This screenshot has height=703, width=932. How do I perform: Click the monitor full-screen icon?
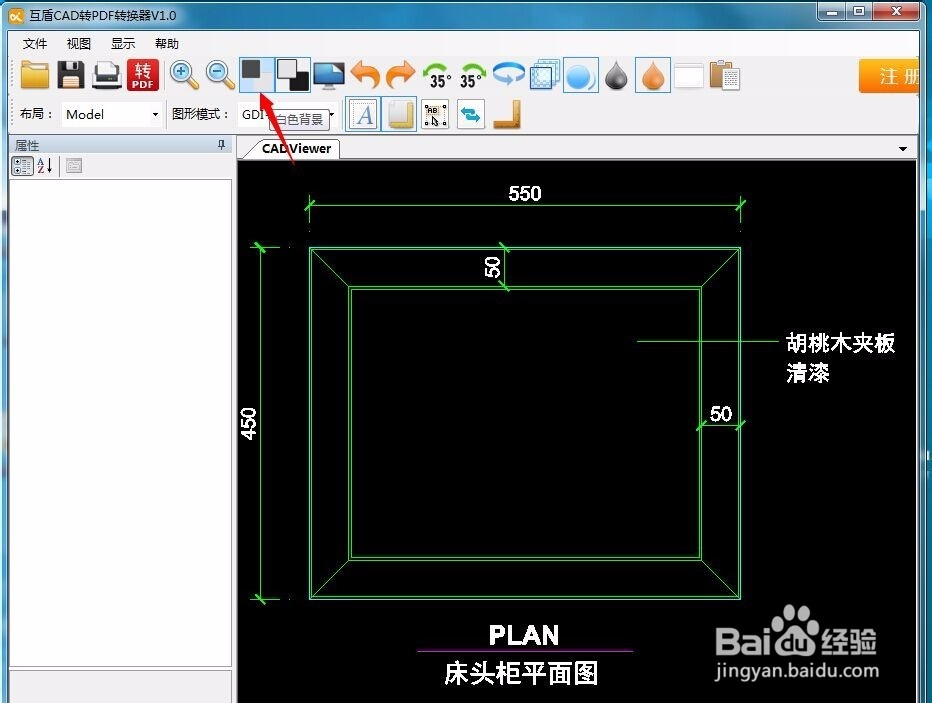pos(329,75)
